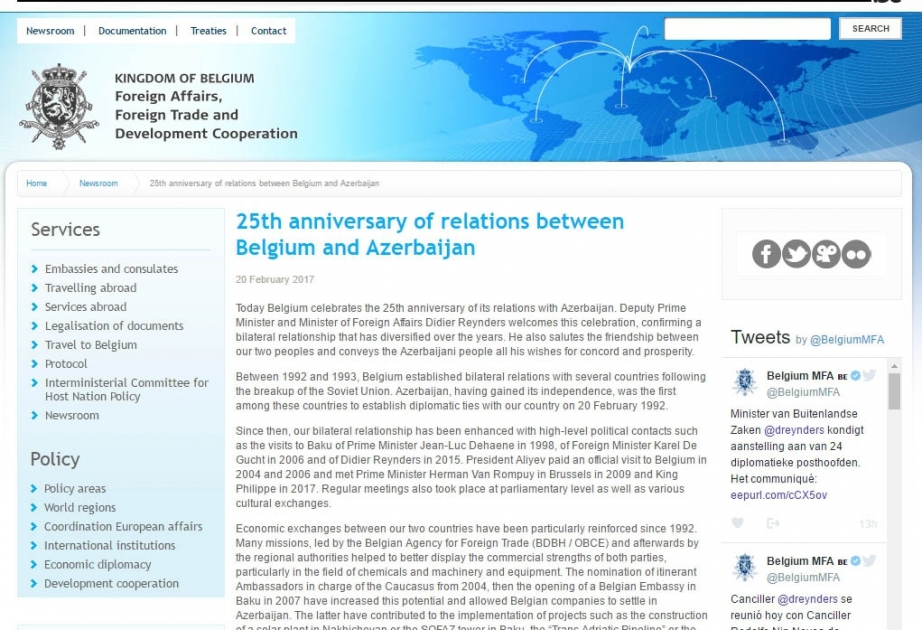Viewport: 922px width, 630px height.
Task: Open the Facebook social icon
Action: (x=766, y=254)
